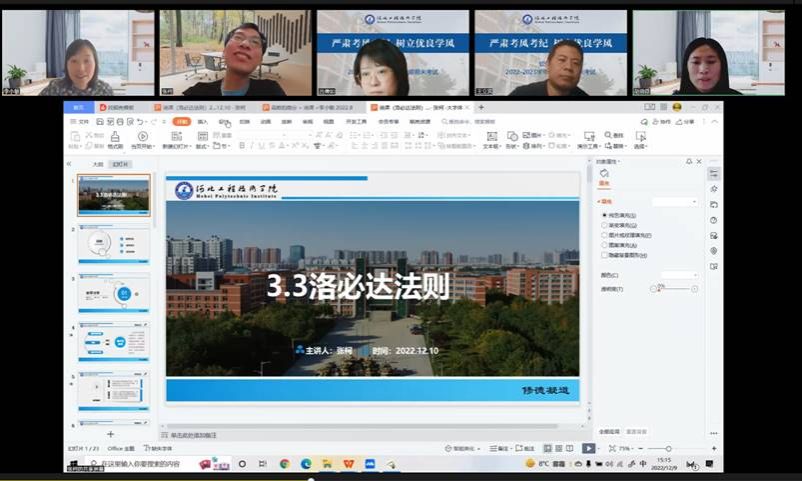Viewport: 802px width, 481px height.
Task: Enable hide background graphics (隐藏背景图形) checkbox
Action: [x=604, y=255]
